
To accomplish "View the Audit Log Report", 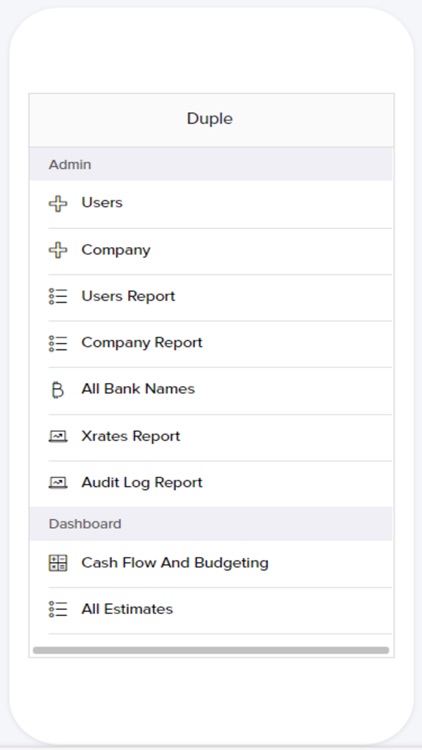I will pyautogui.click(x=211, y=484).
